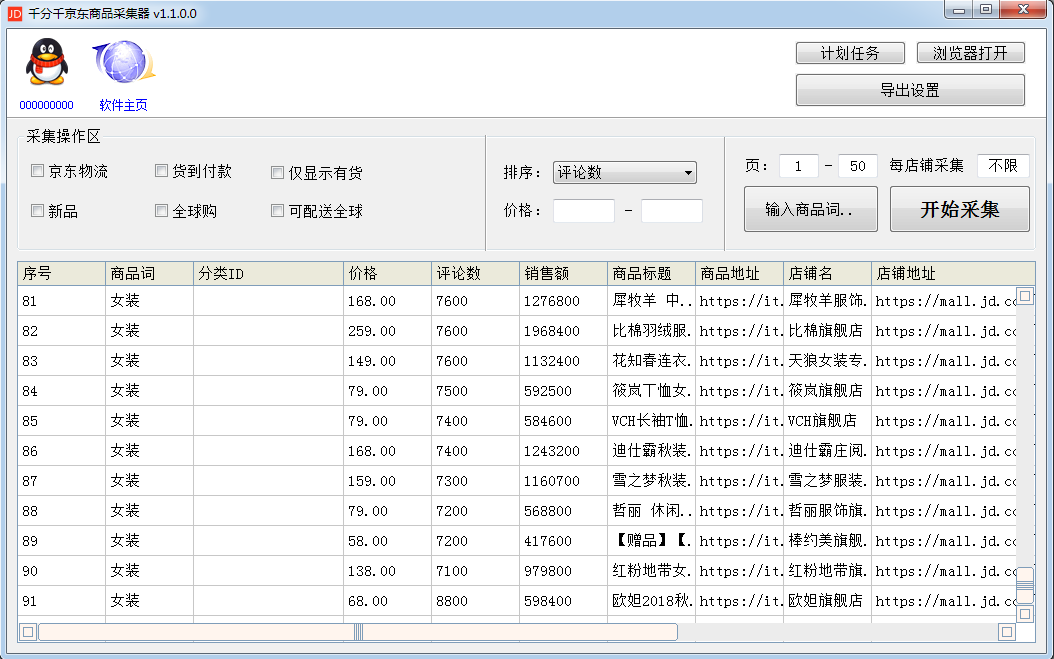Image resolution: width=1054 pixels, height=659 pixels.
Task: Click the 分类ID column header
Action: point(269,274)
